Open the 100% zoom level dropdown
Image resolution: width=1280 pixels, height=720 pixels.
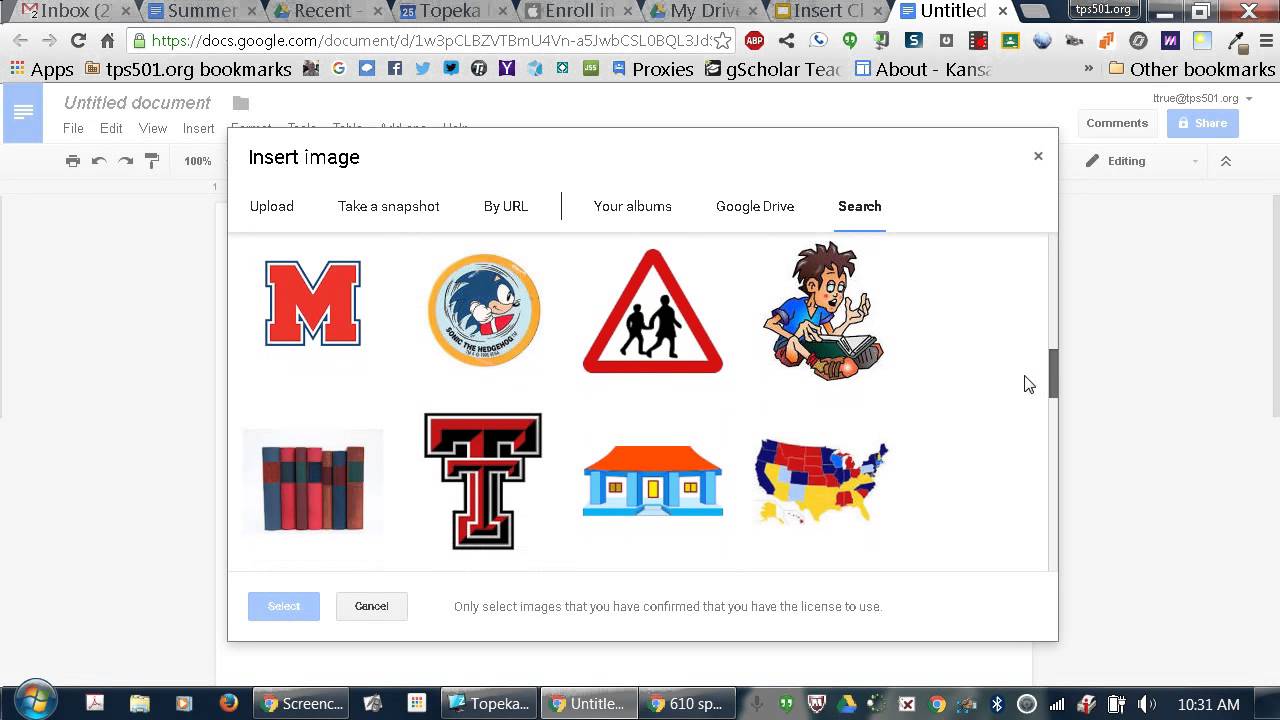click(x=197, y=161)
